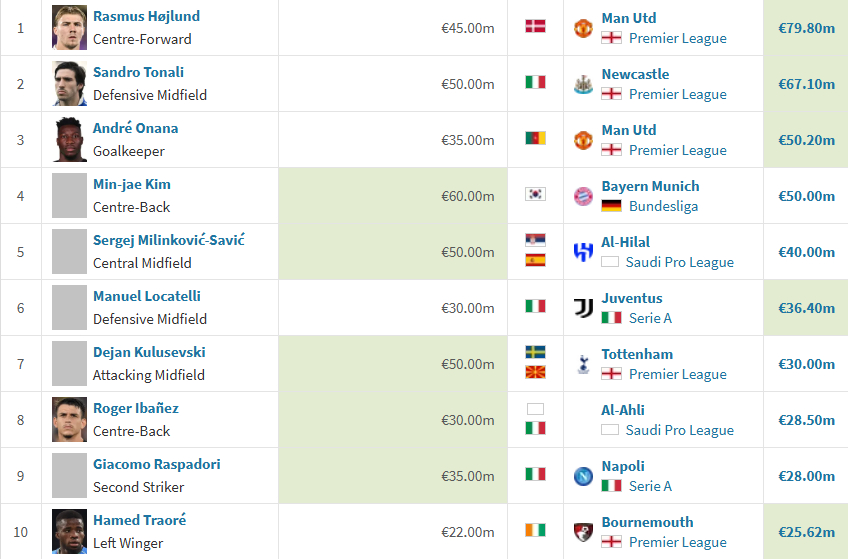Click the Napoli club crest
This screenshot has height=559, width=848.
(583, 476)
